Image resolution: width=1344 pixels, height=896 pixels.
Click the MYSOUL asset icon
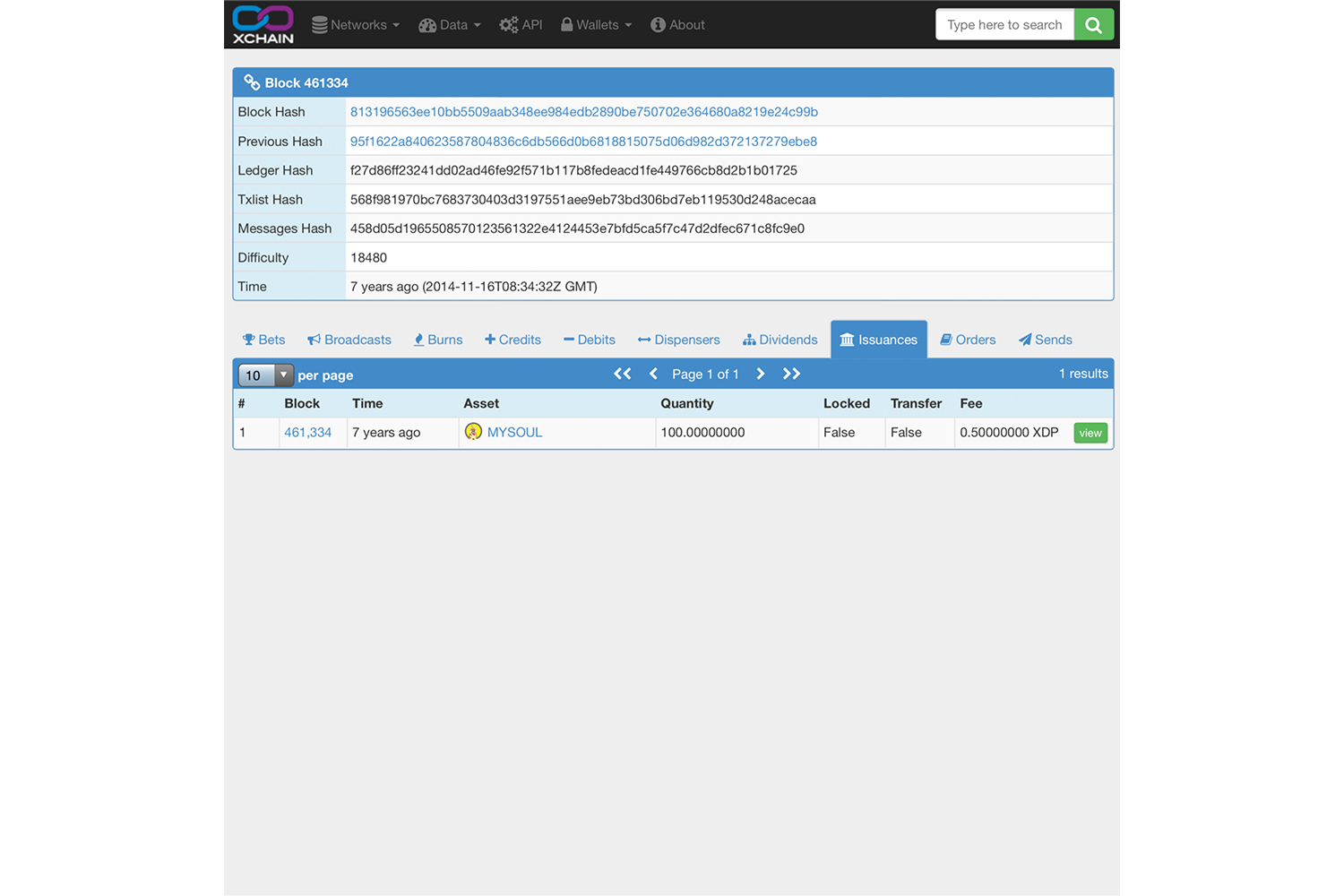[473, 432]
